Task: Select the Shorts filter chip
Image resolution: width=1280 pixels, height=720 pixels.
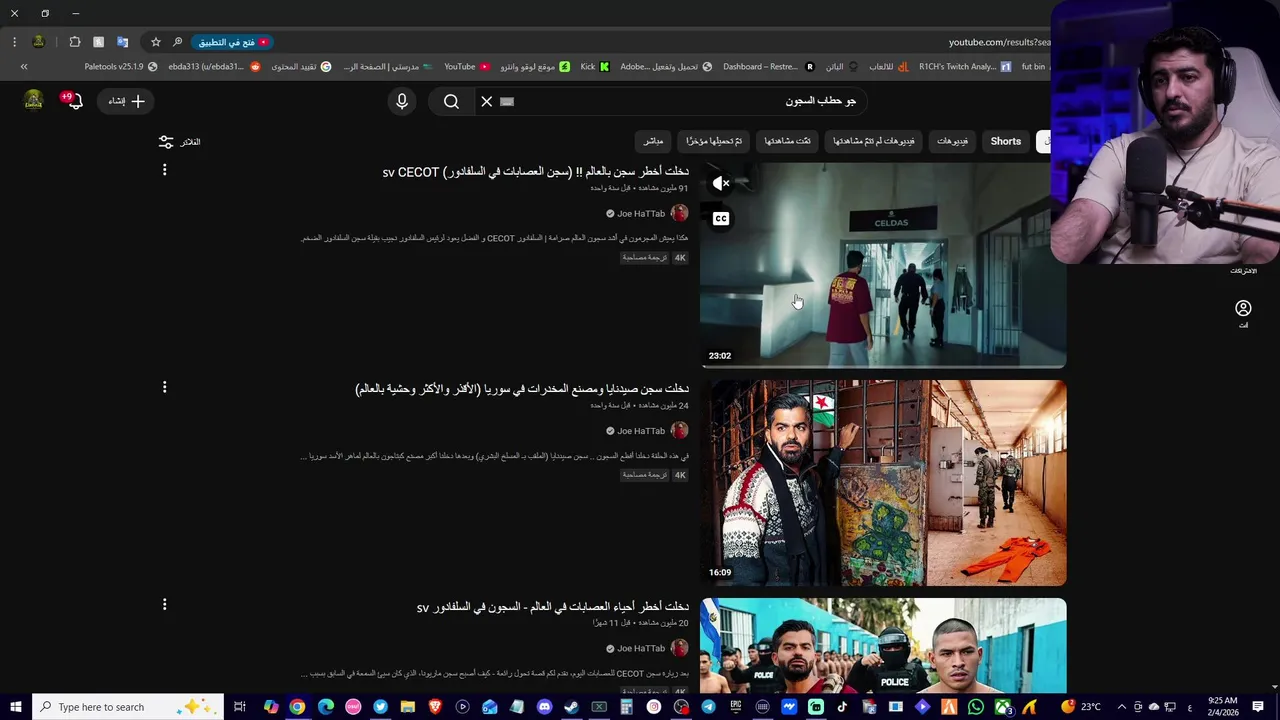Action: tap(1006, 141)
